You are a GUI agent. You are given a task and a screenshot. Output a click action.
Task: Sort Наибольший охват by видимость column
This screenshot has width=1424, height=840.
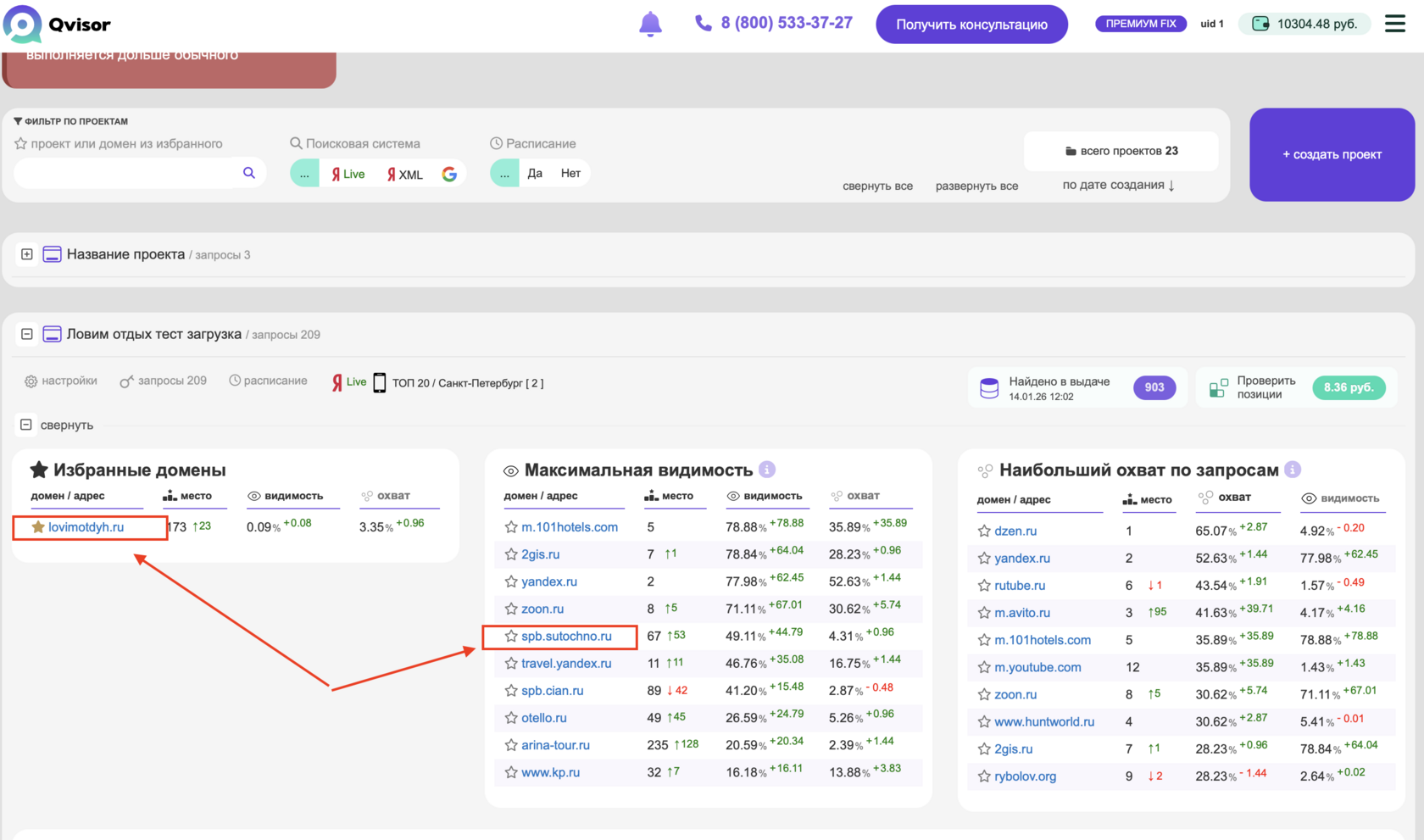(1341, 498)
